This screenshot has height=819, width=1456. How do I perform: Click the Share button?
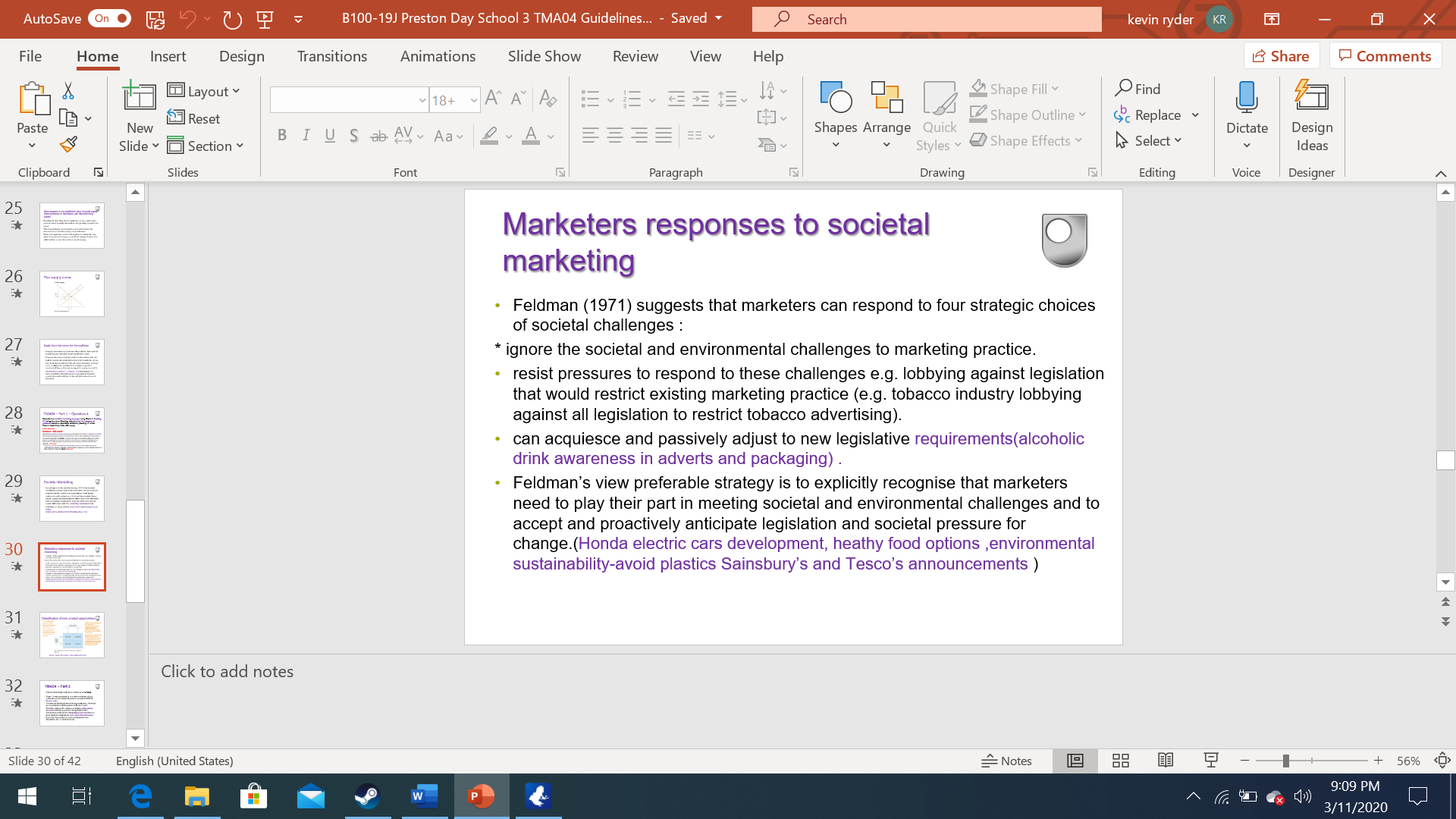[x=1281, y=56]
